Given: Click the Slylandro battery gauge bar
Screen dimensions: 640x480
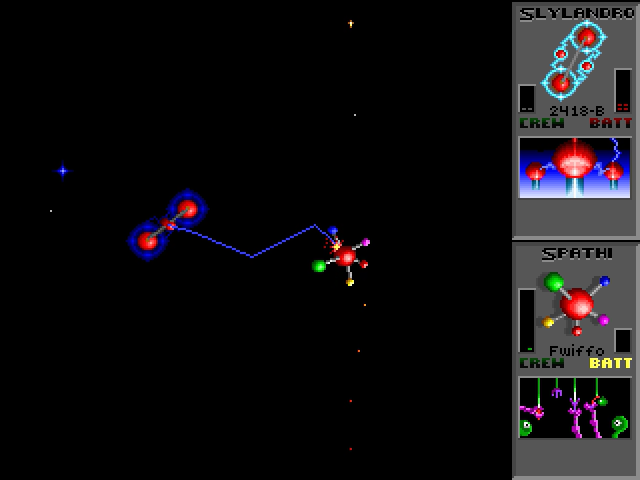Looking at the screenshot, I should point(623,91).
